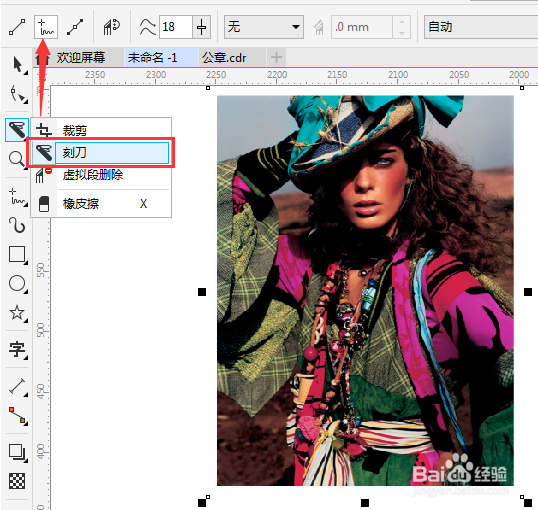Click the horizontal ruler at 2200
Image resolution: width=538 pixels, height=510 pixels.
coord(277,75)
